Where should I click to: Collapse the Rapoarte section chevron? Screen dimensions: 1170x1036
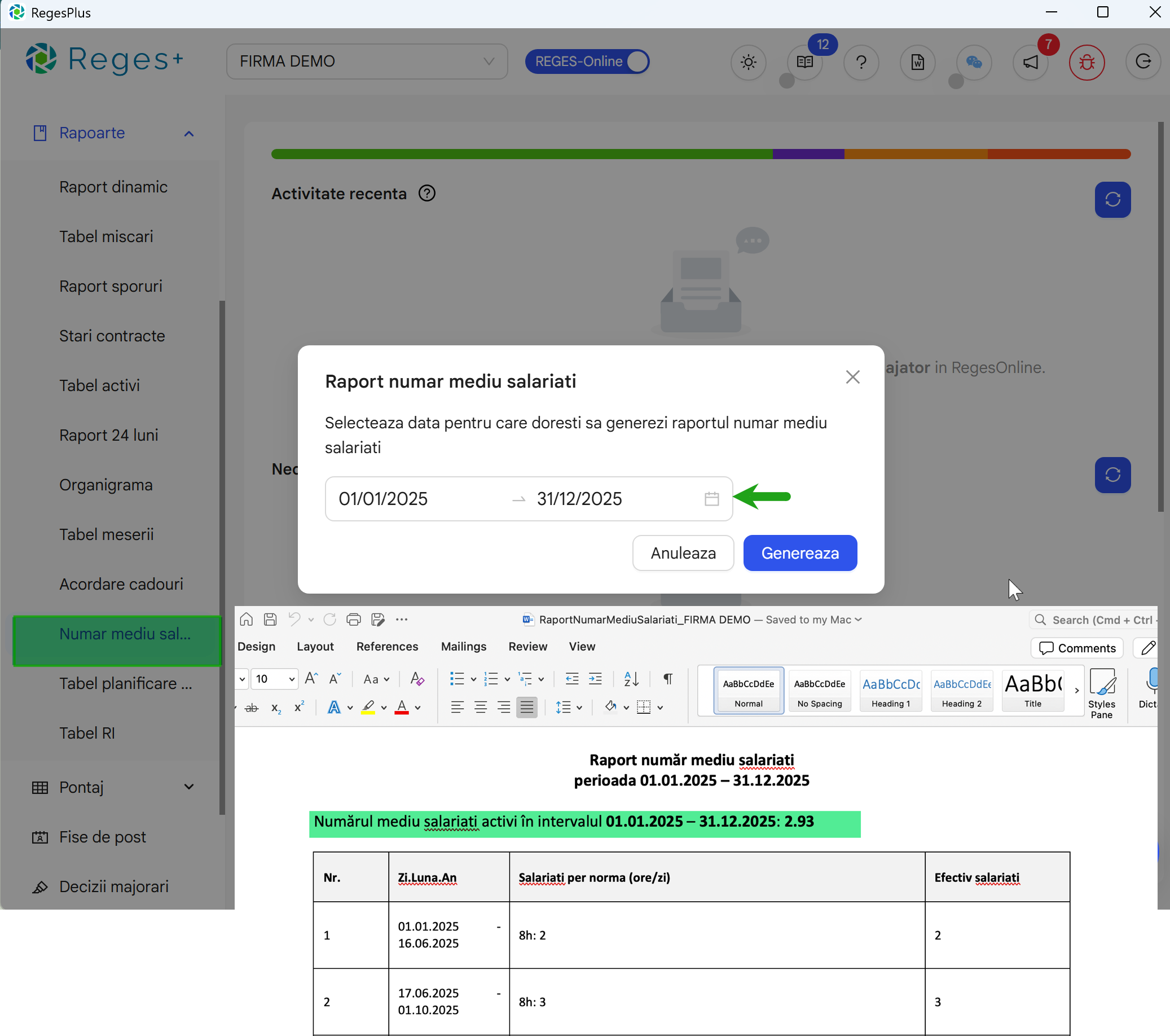click(189, 133)
